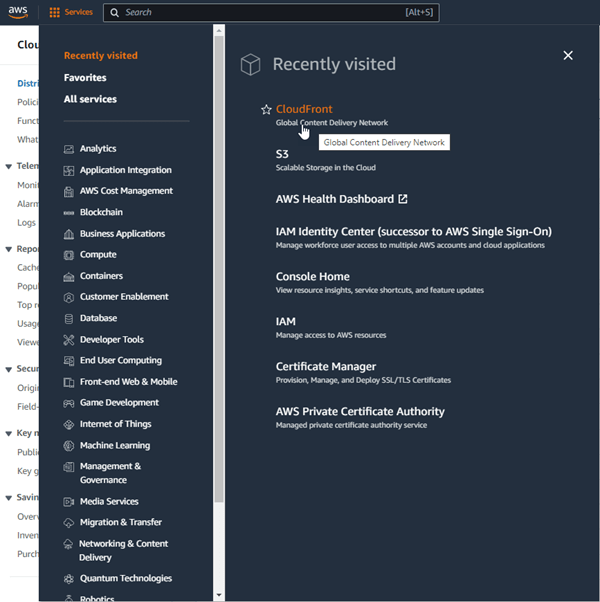
Task: Open the Compute service category
Action: pos(98,255)
